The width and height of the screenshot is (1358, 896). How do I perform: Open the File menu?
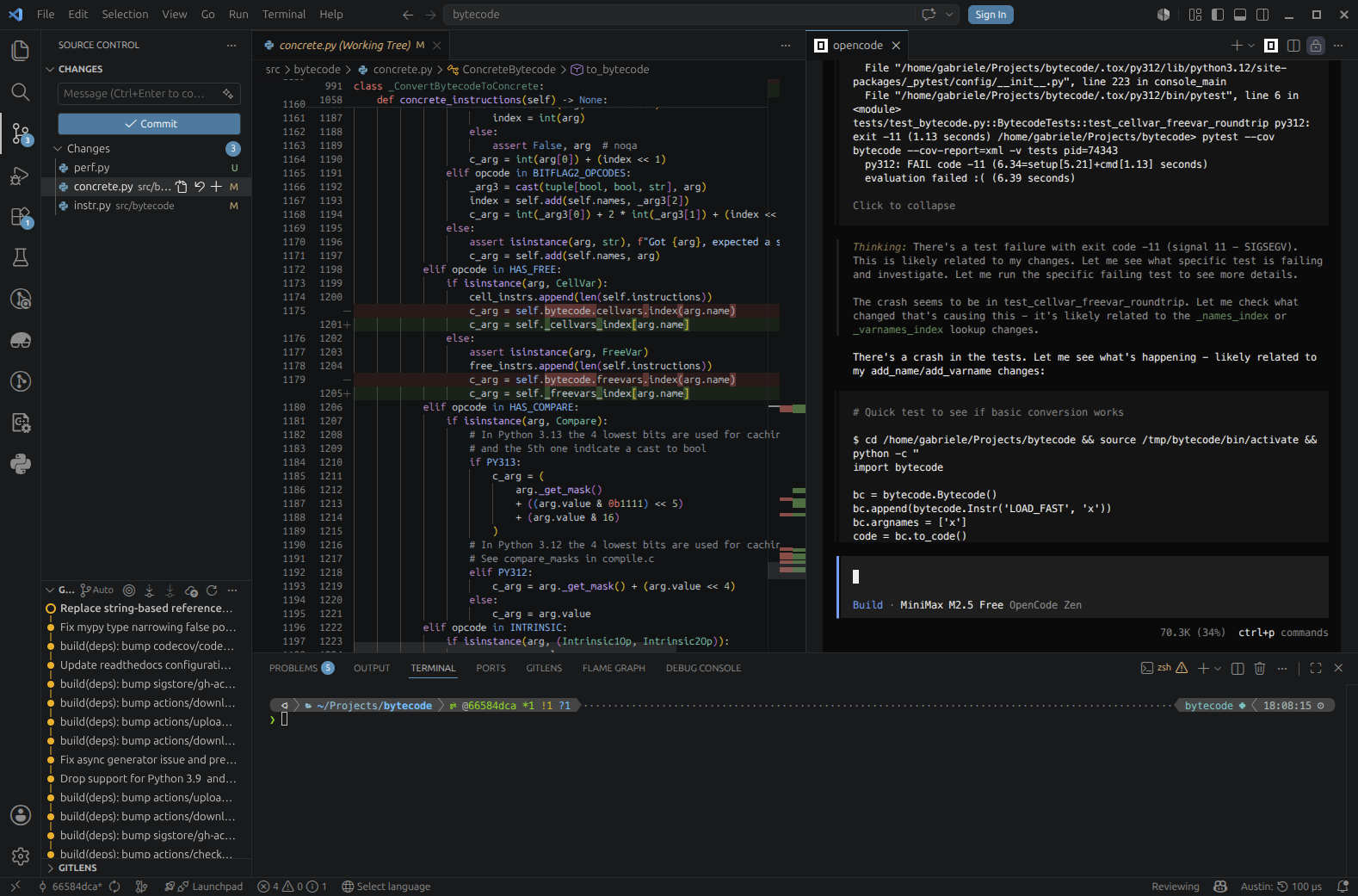coord(46,15)
